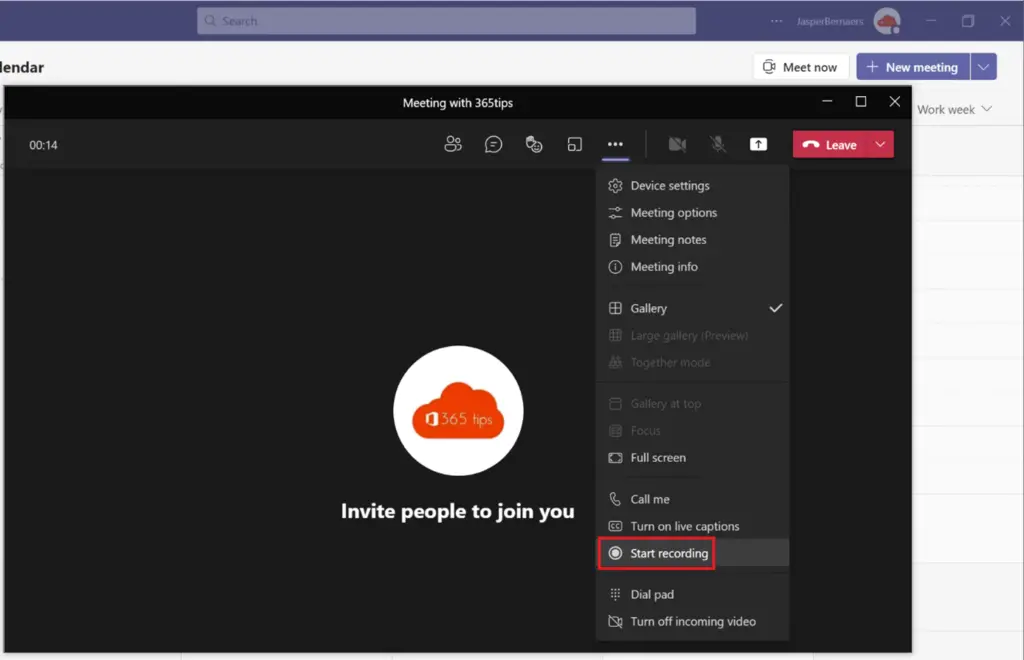Viewport: 1024px width, 660px height.
Task: Unmute the microphone
Action: [x=718, y=144]
